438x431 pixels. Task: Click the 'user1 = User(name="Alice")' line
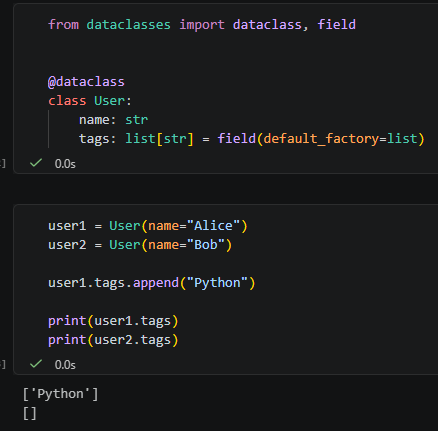[148, 226]
